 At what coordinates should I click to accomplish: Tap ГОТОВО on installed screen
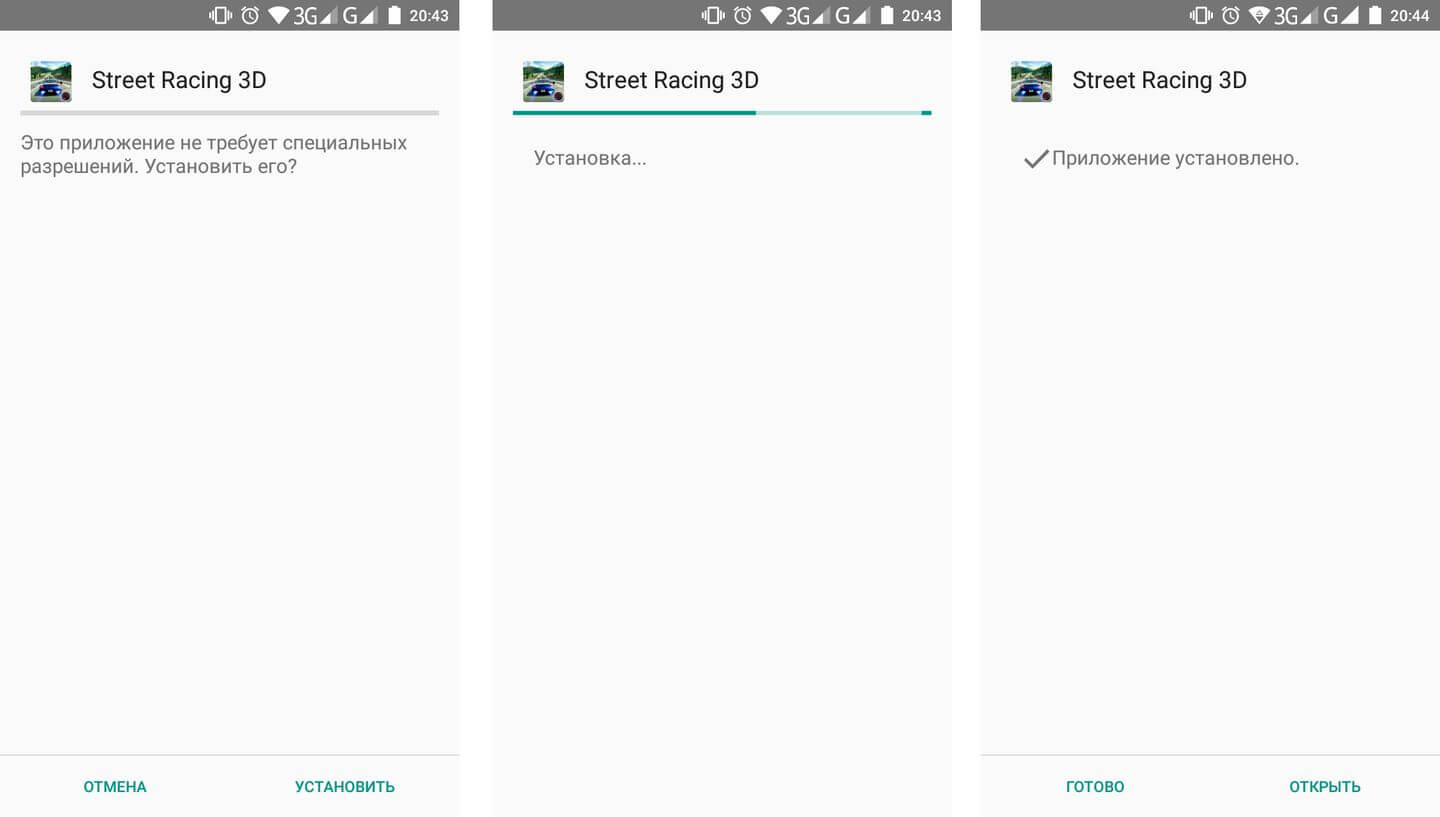1095,787
